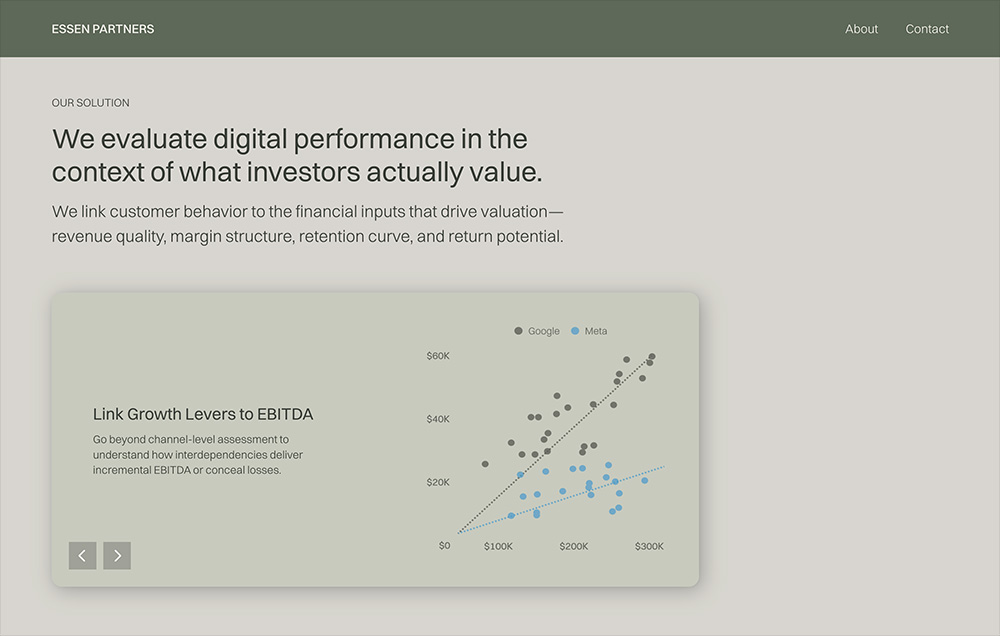Click the previous slide arrow button
Image resolution: width=1000 pixels, height=636 pixels.
tap(82, 556)
